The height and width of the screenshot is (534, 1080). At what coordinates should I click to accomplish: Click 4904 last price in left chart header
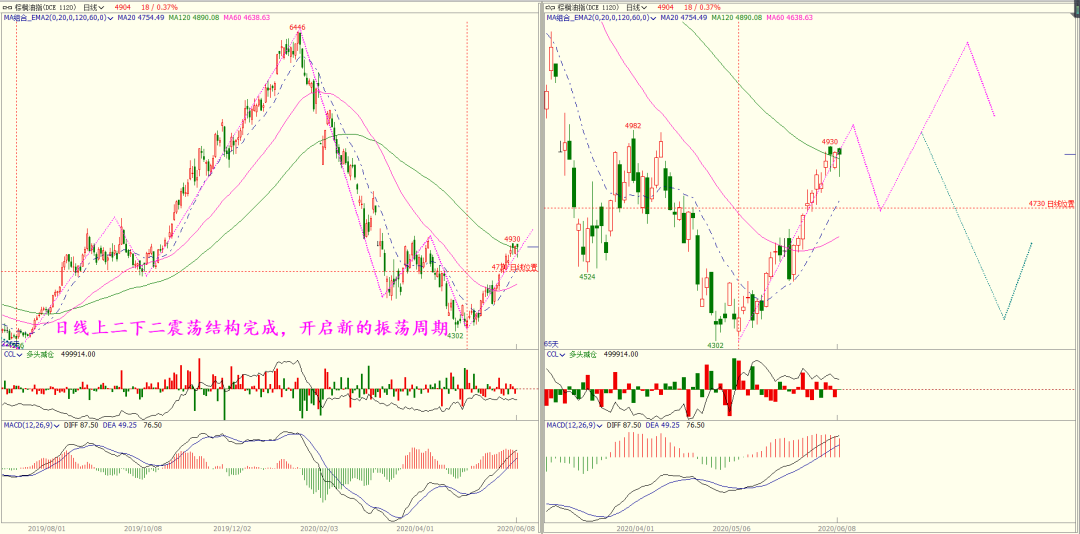(123, 8)
